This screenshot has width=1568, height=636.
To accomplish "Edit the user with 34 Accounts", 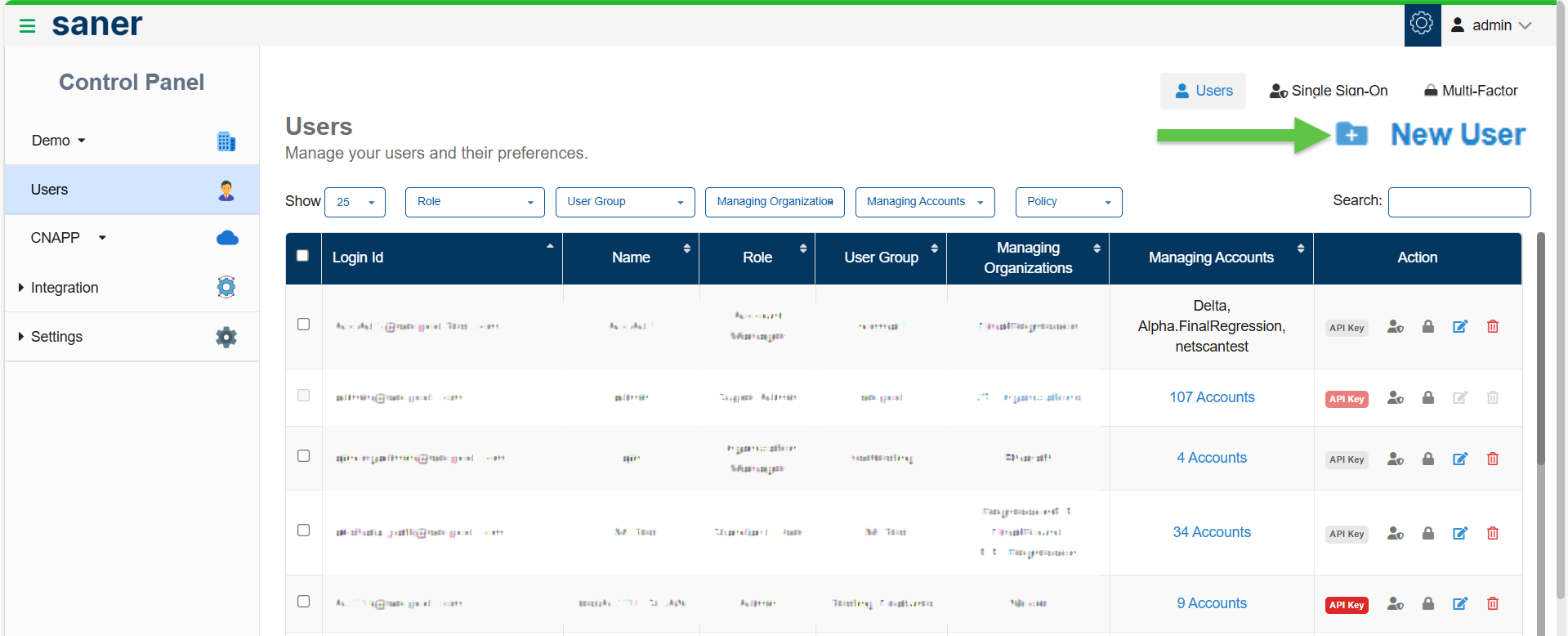I will 1459,534.
